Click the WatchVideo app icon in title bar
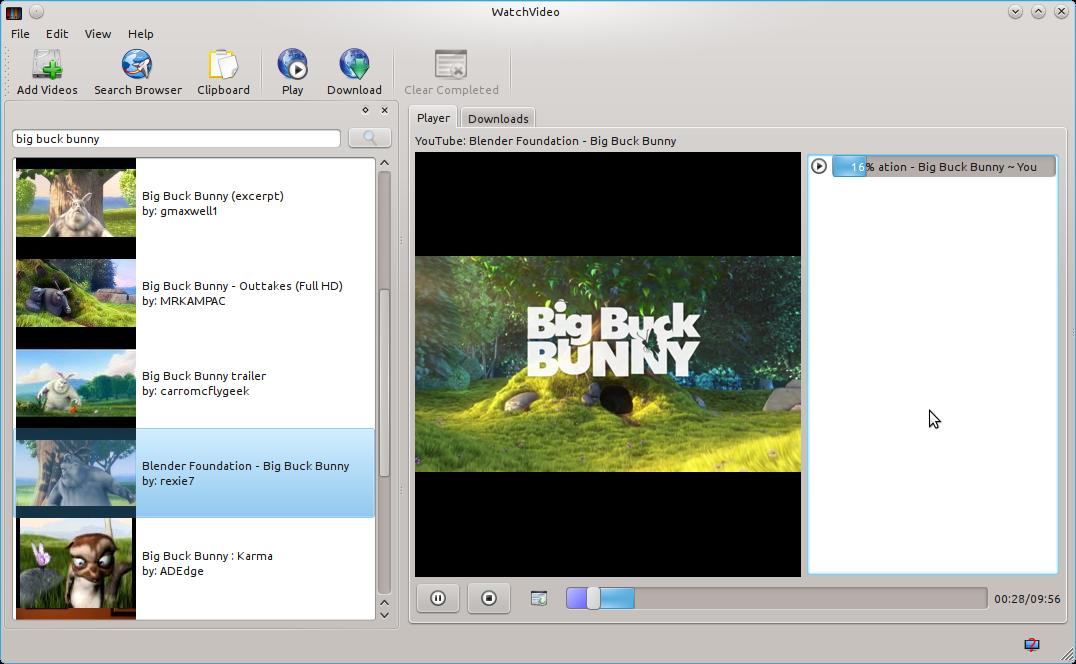Viewport: 1076px width, 664px height. (x=14, y=12)
